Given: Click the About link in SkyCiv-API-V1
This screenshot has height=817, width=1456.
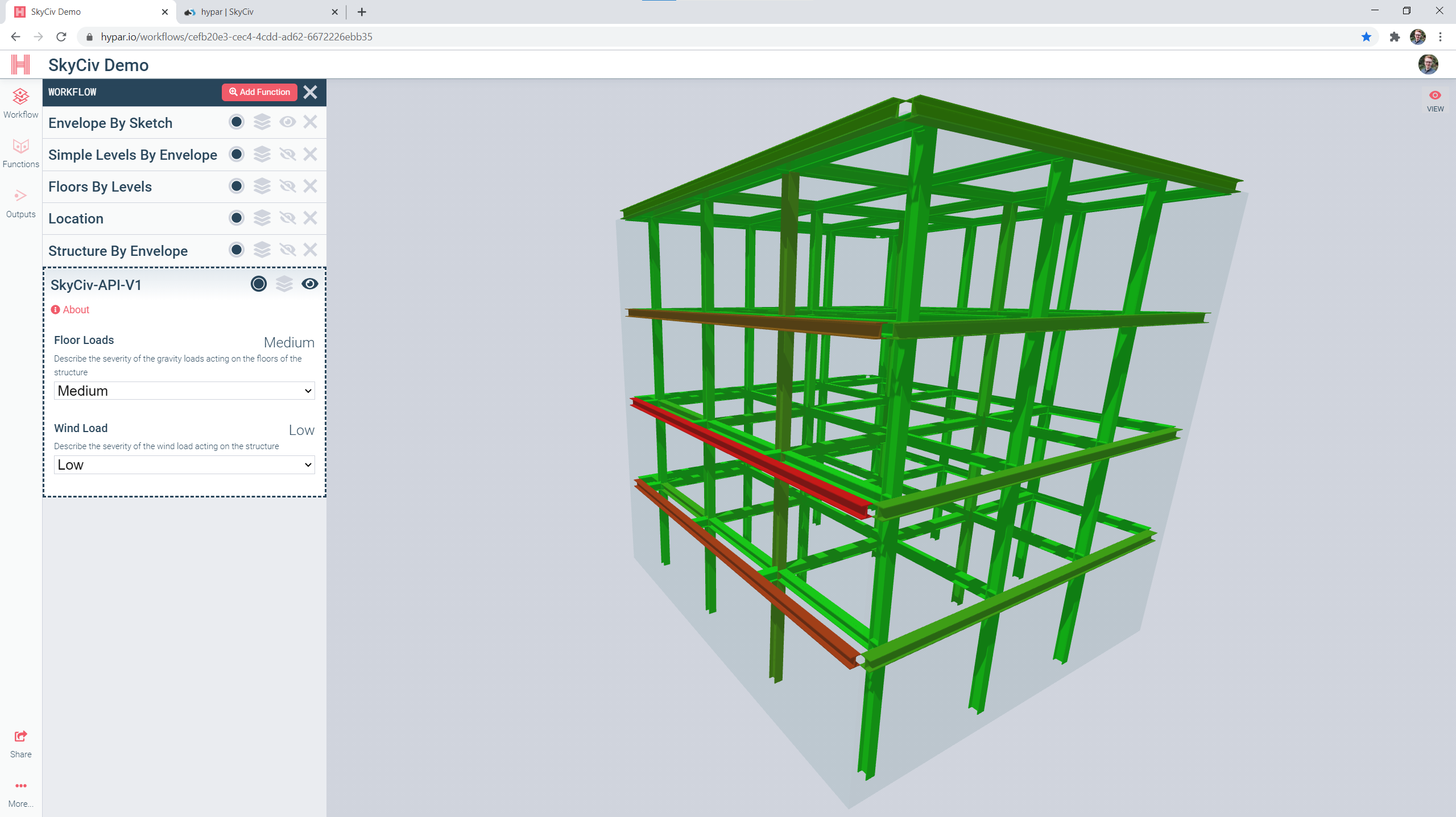Looking at the screenshot, I should (75, 310).
